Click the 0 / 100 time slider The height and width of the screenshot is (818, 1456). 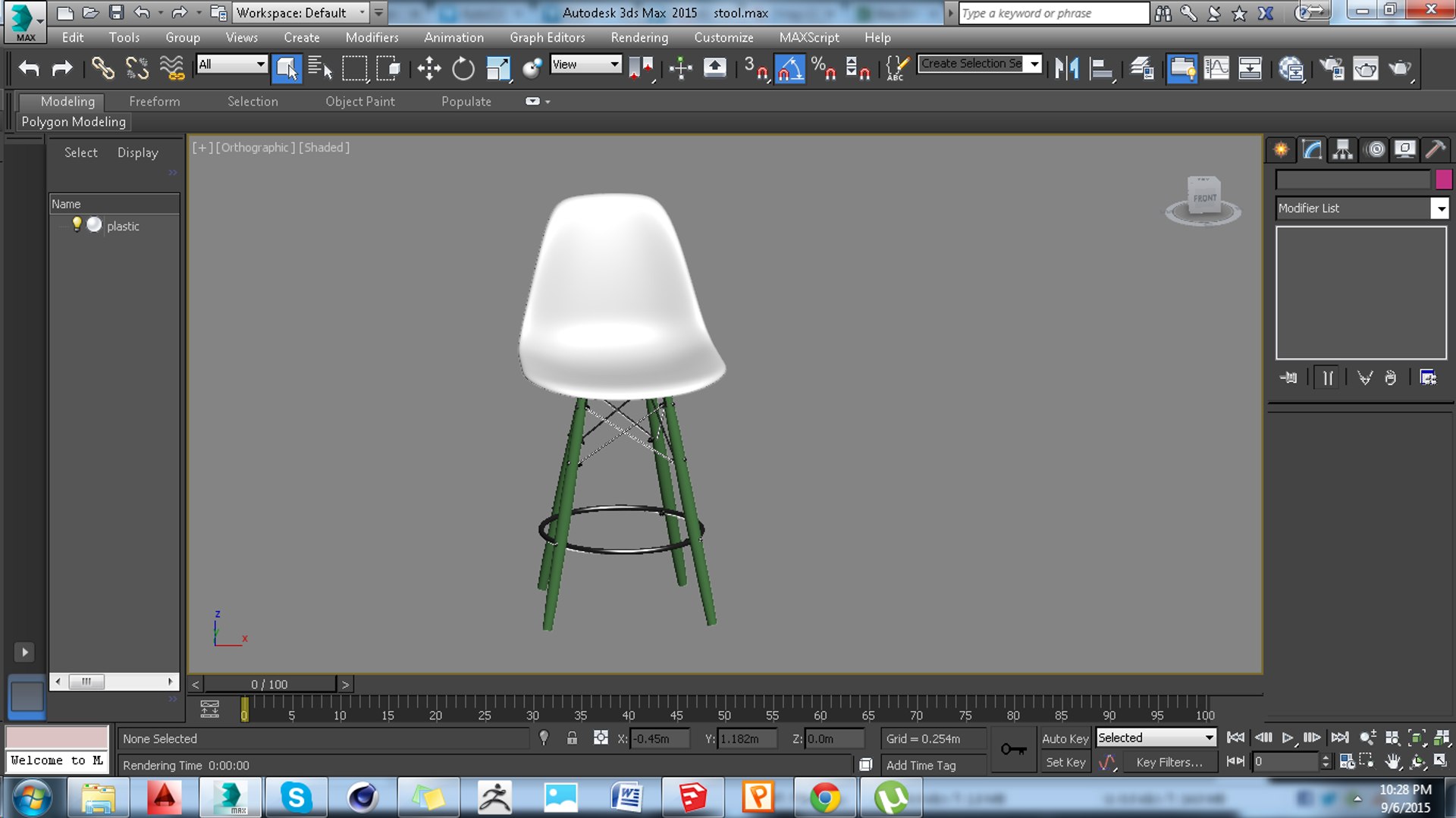pyautogui.click(x=269, y=684)
